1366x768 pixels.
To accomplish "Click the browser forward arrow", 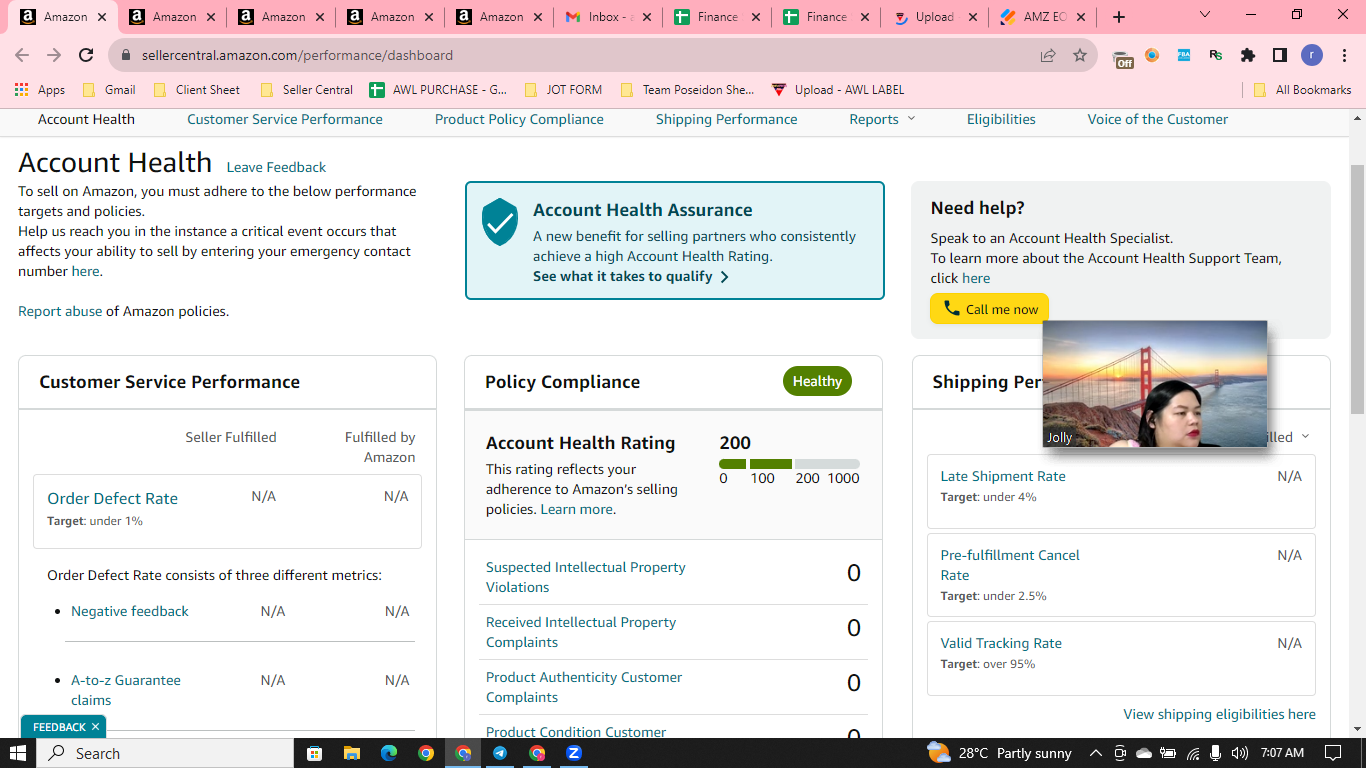I will click(54, 55).
